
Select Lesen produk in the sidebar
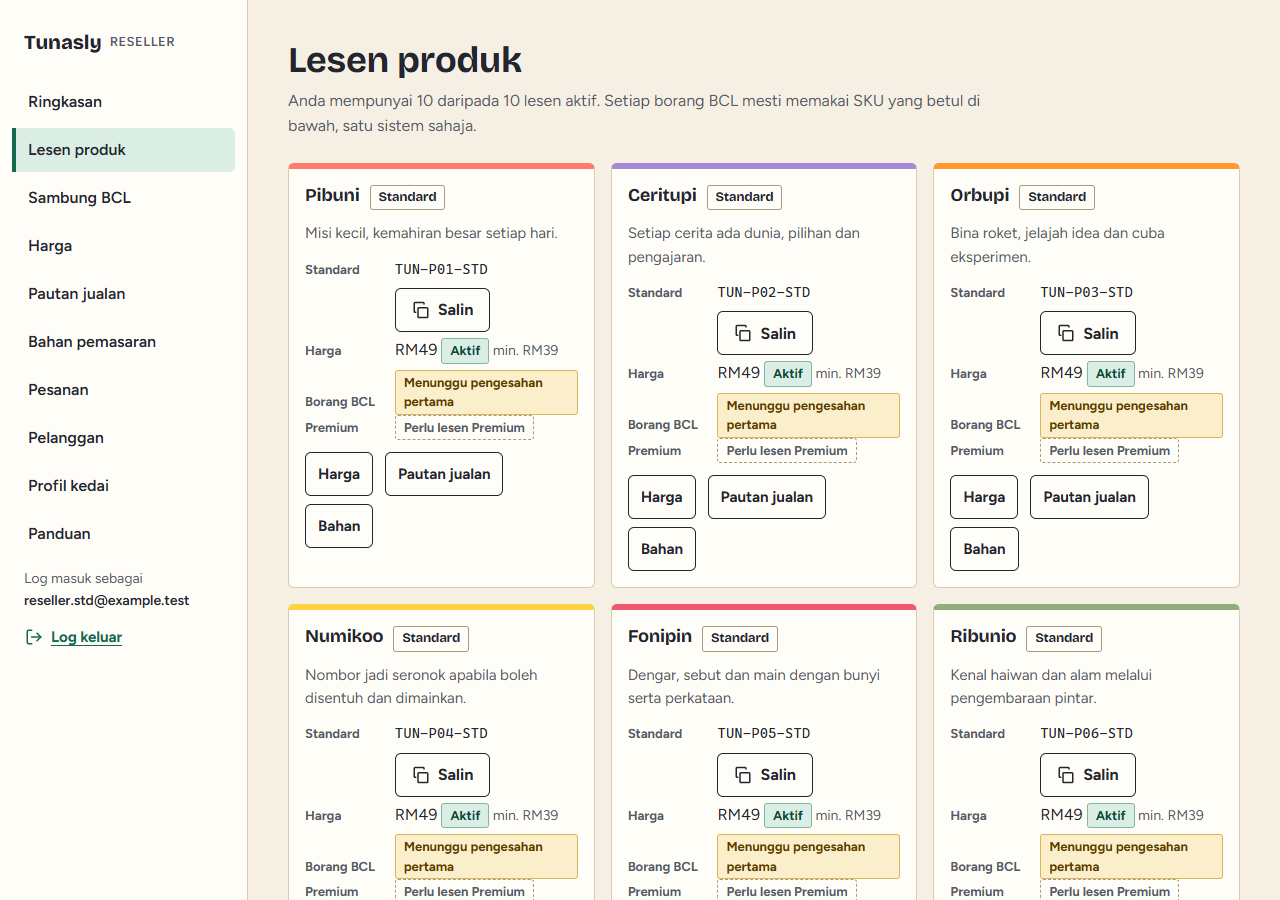[x=124, y=150]
